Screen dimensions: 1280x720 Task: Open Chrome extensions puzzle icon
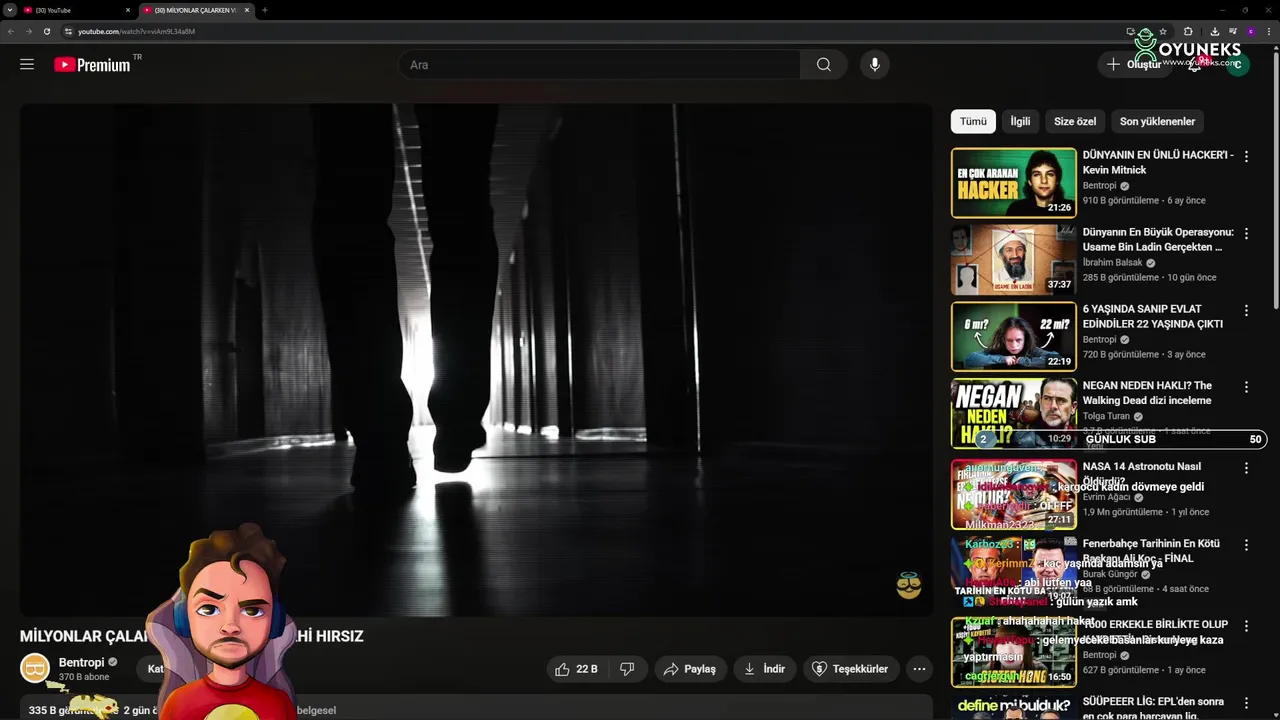[1188, 31]
